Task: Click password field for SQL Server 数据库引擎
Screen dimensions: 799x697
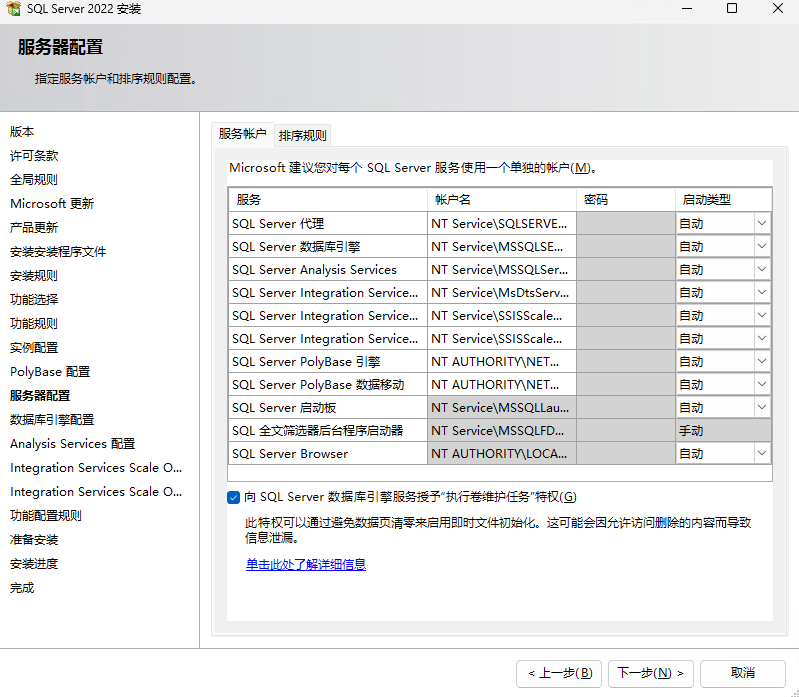Action: pyautogui.click(x=626, y=247)
